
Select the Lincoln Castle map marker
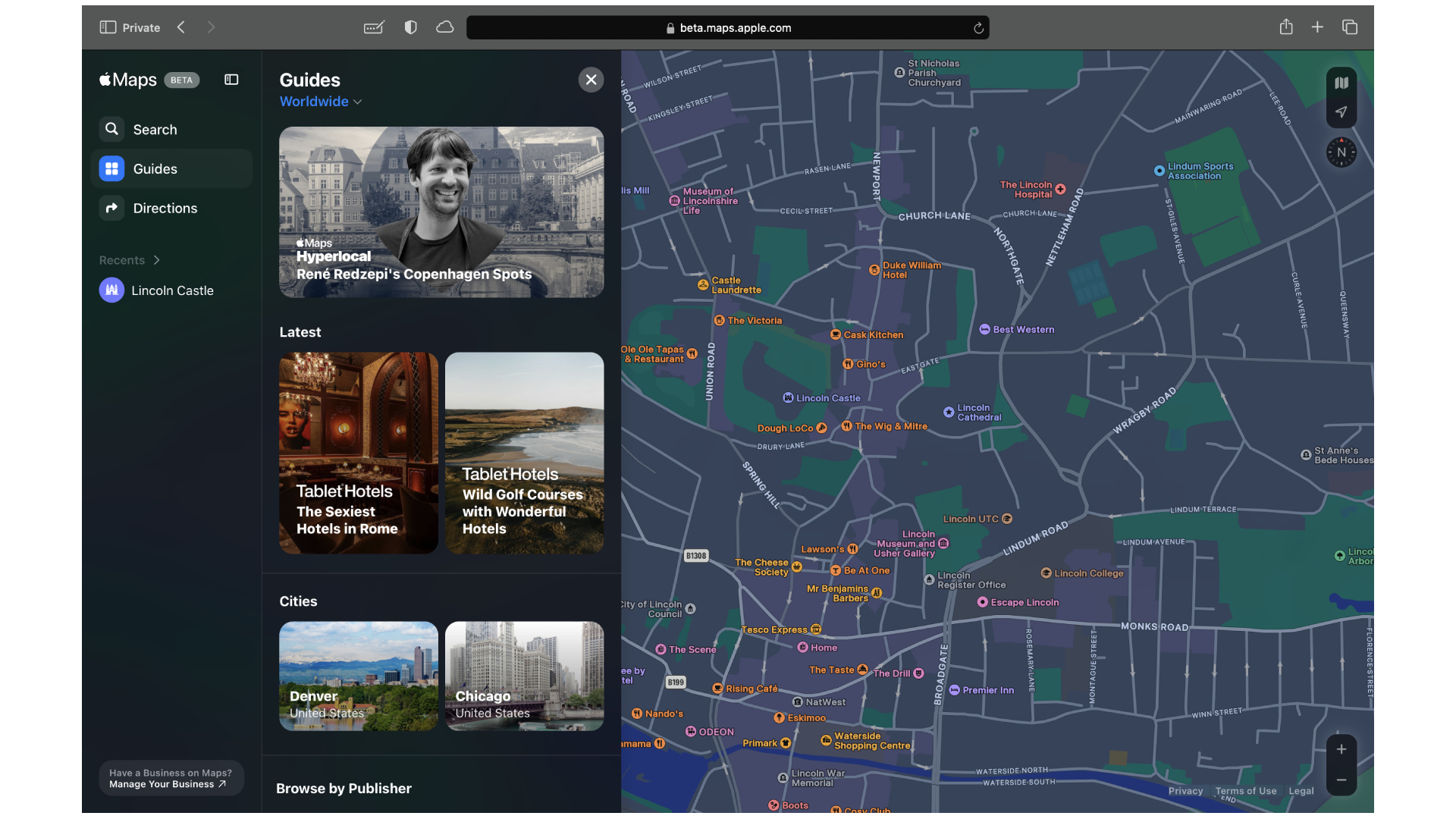click(788, 397)
